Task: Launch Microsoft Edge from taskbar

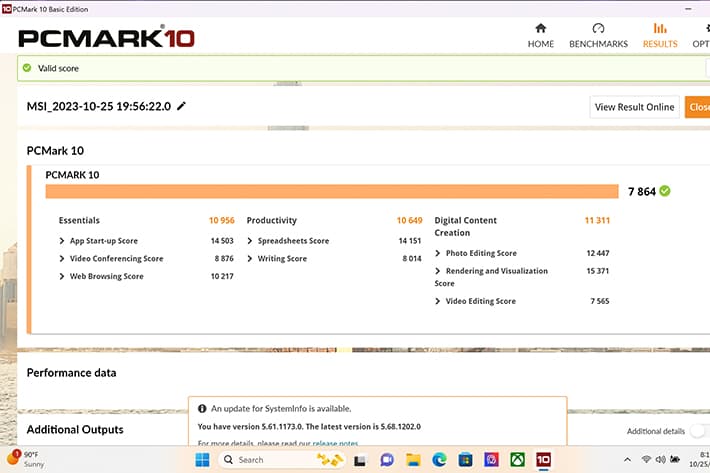Action: (439, 460)
